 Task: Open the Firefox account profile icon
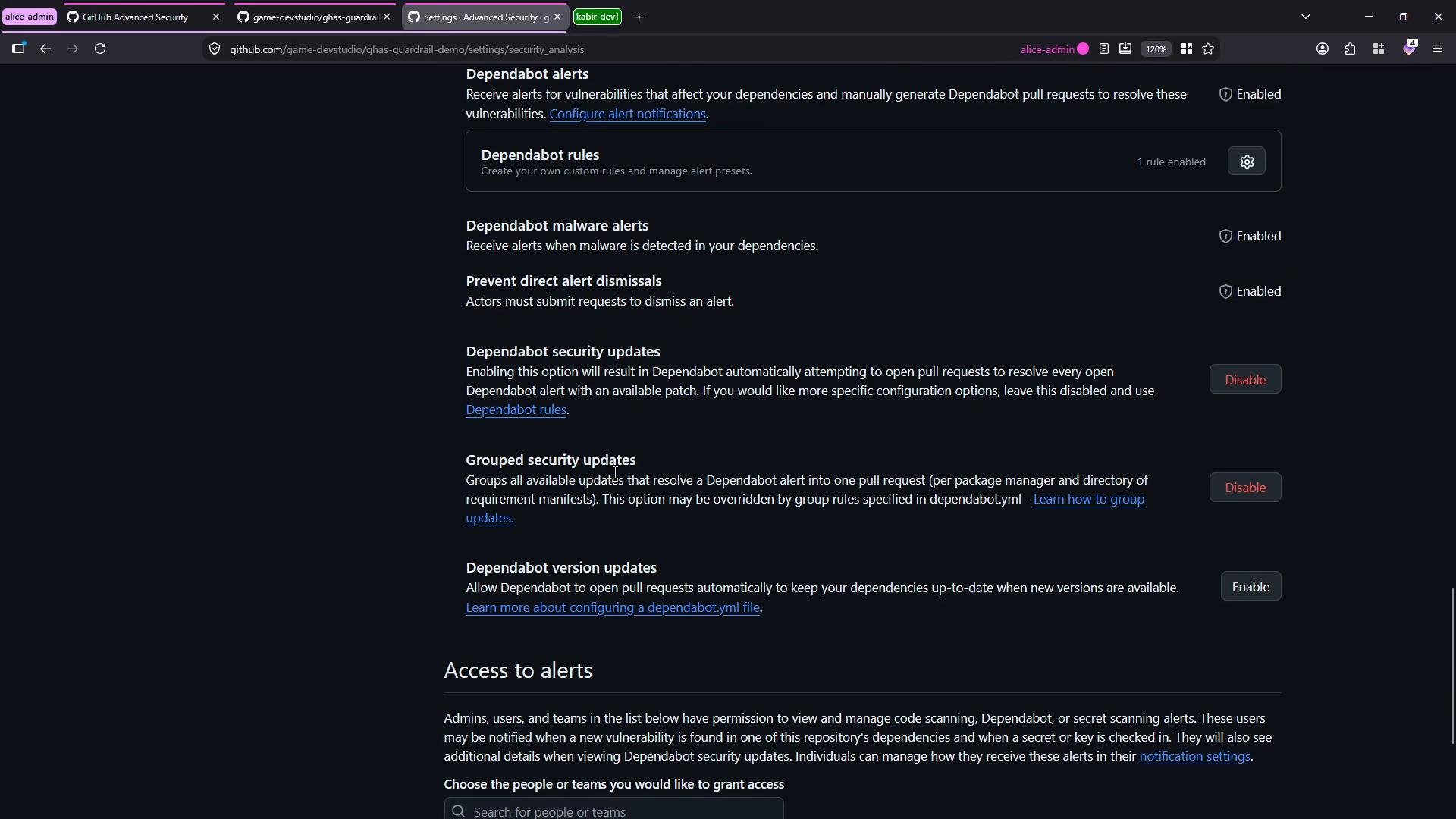click(1323, 49)
